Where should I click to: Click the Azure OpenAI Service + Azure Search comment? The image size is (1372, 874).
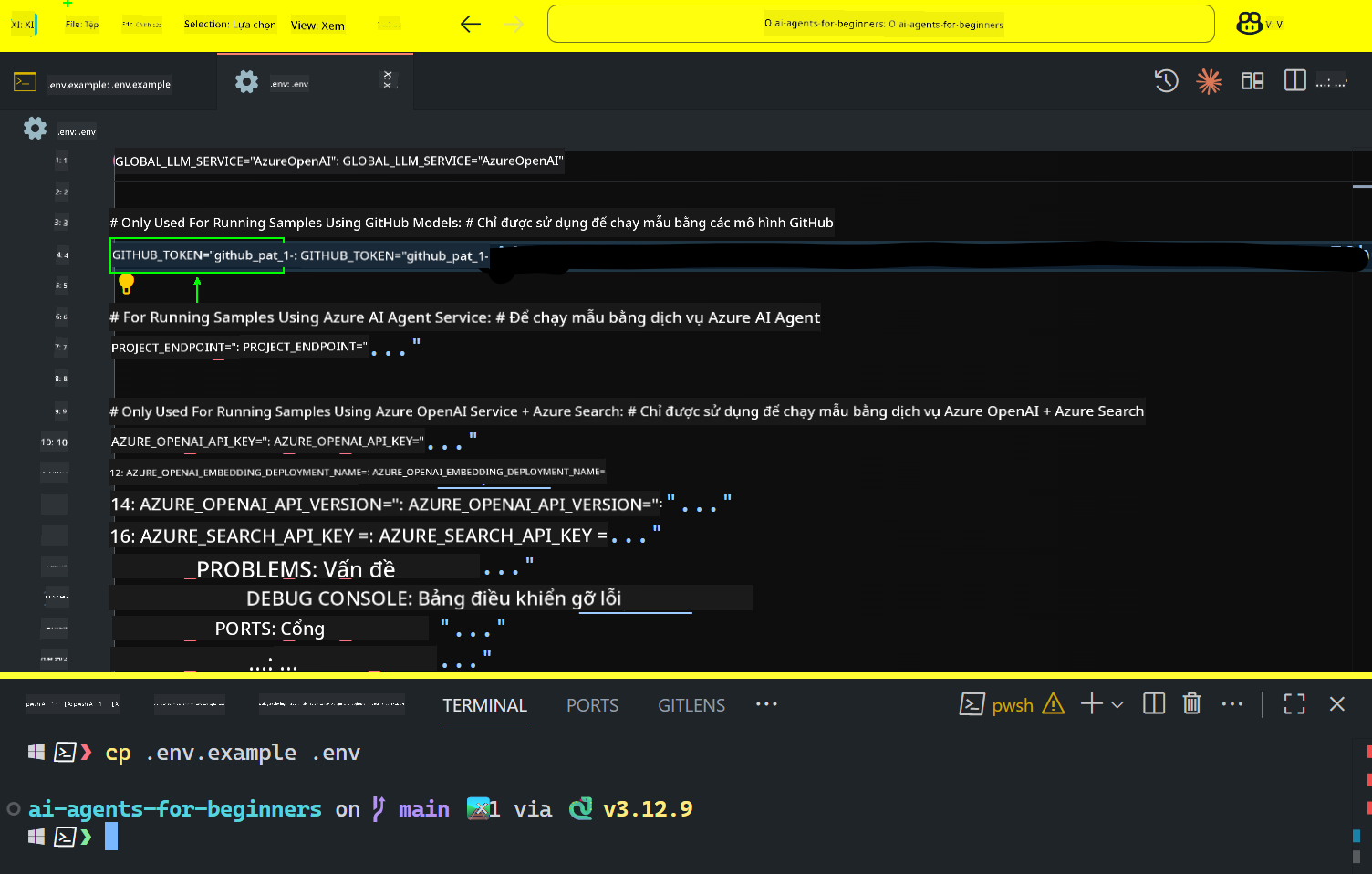[x=626, y=411]
